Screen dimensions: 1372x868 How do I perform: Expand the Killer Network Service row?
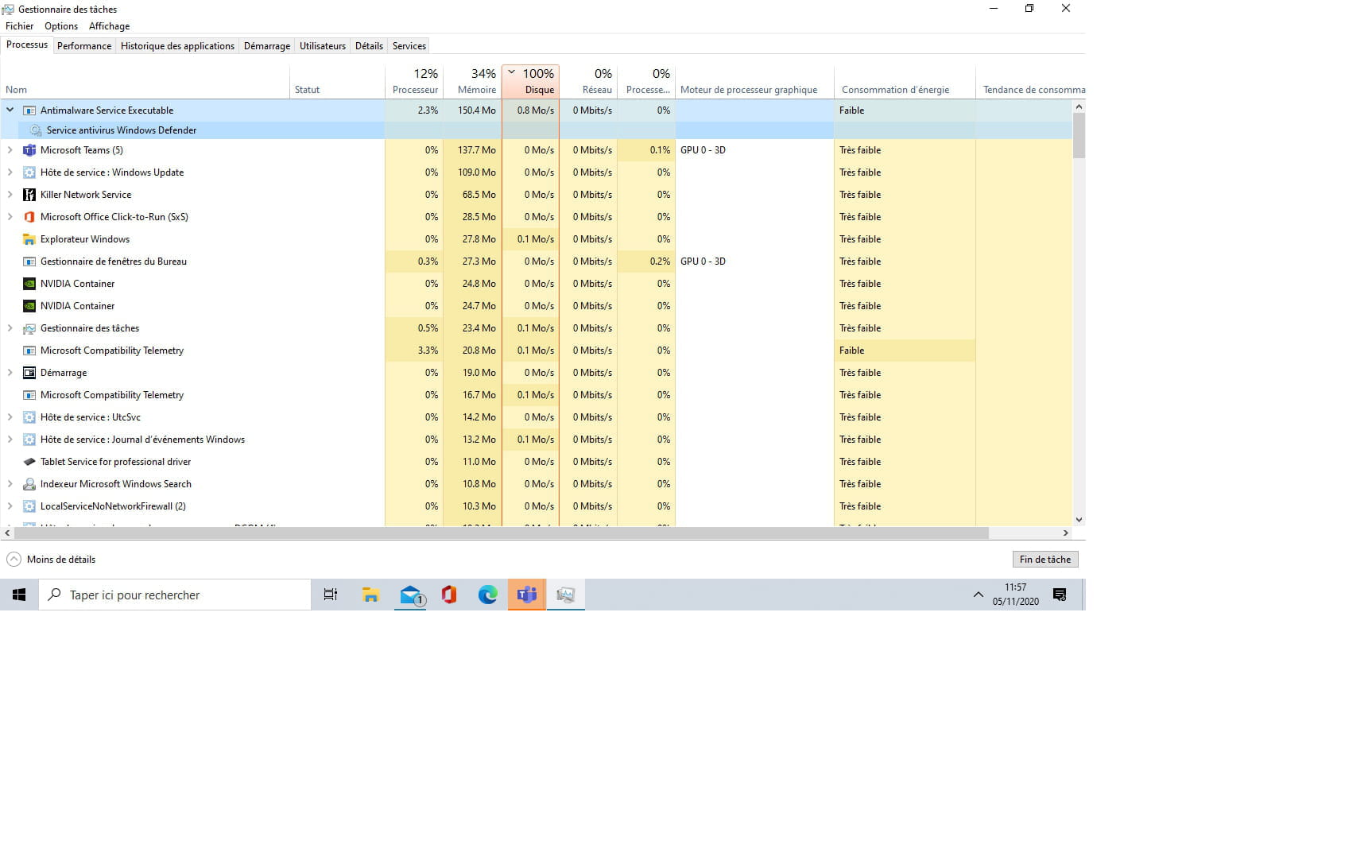pyautogui.click(x=10, y=195)
